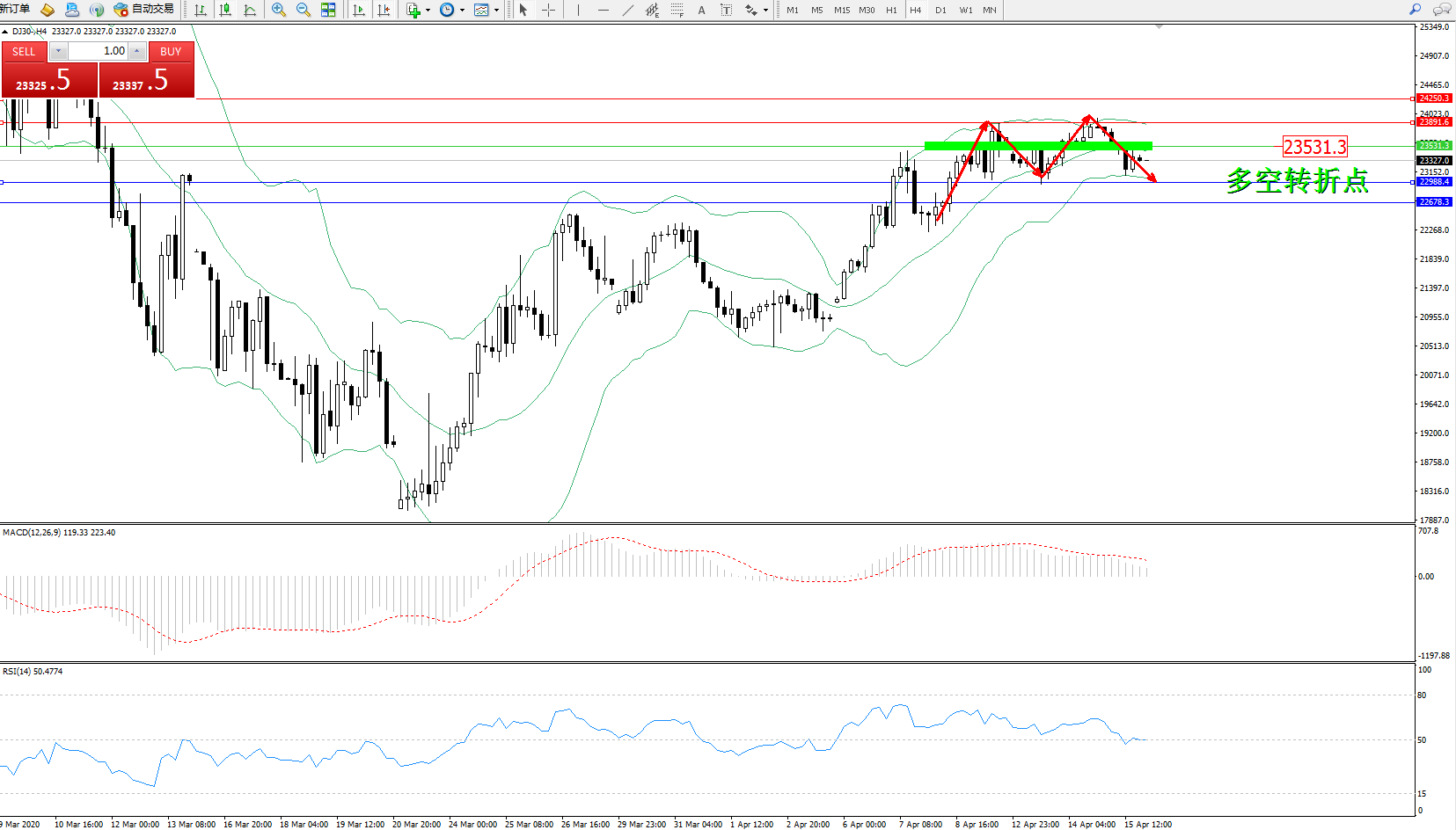Toggle the auto scroll chart button

(x=359, y=10)
